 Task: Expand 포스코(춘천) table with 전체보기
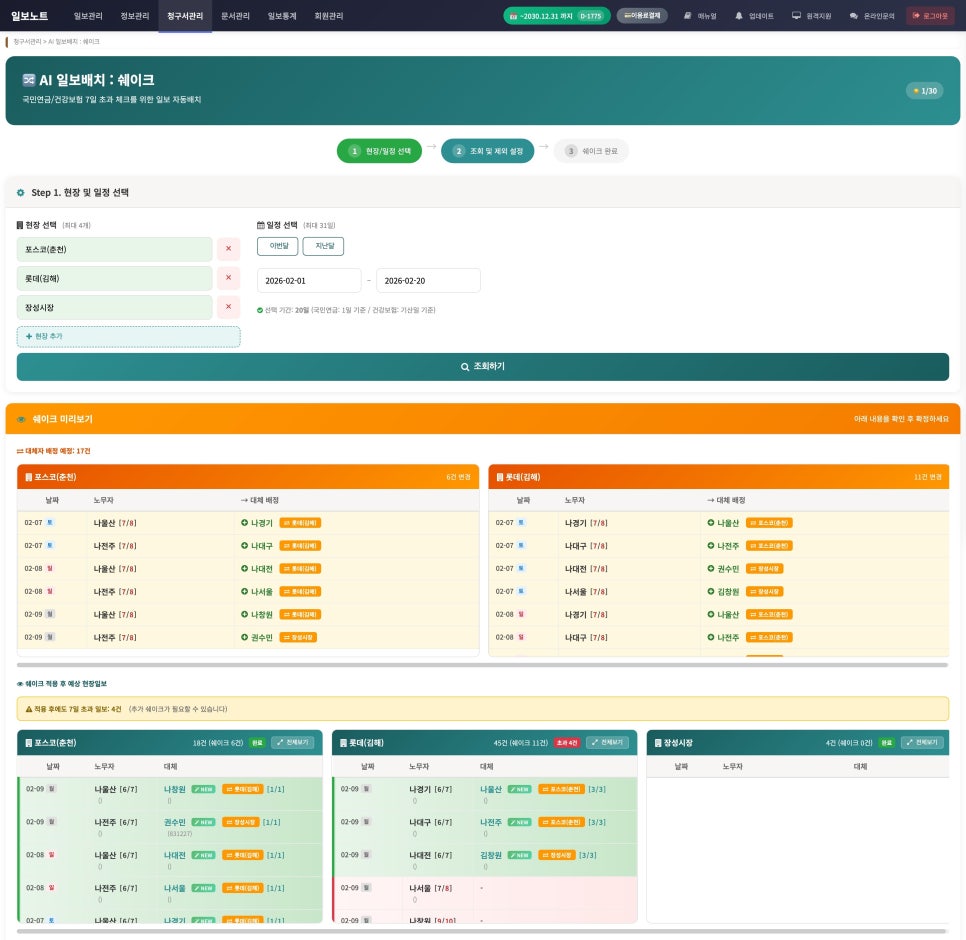(292, 743)
